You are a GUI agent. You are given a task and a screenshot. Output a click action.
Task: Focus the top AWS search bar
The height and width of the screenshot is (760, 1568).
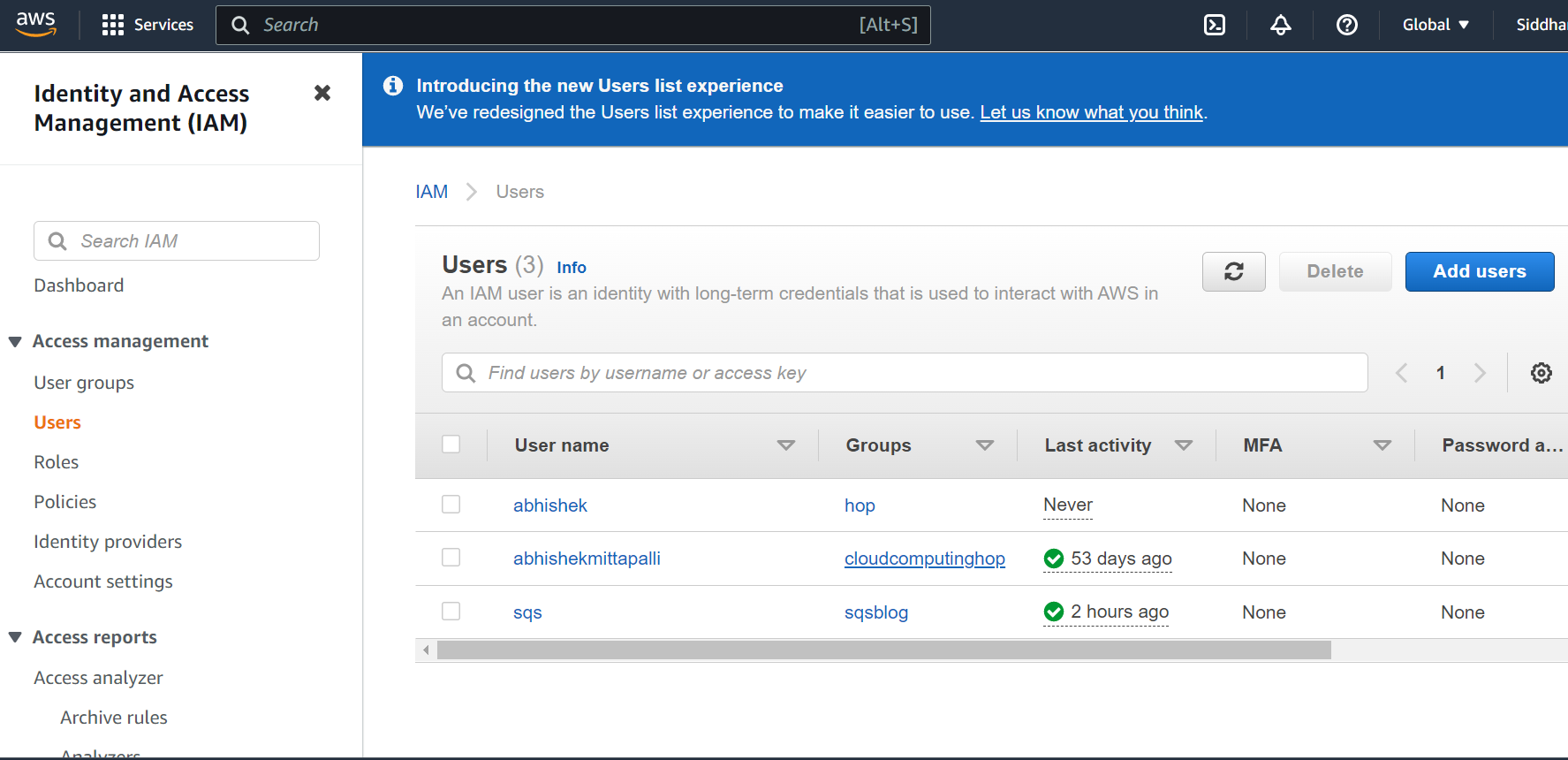[573, 25]
